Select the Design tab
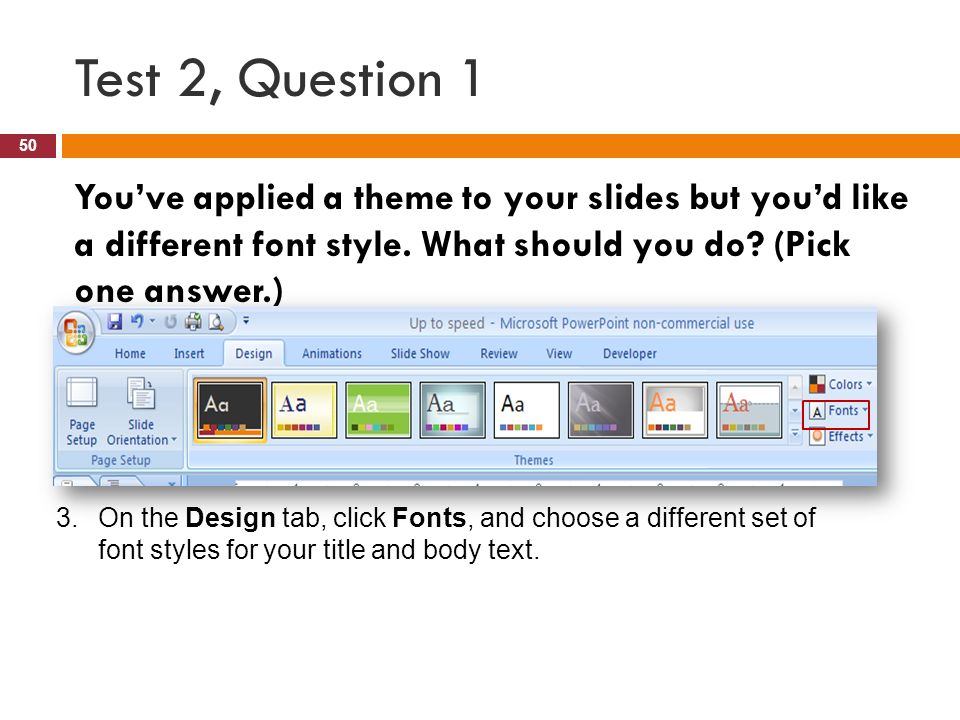This screenshot has width=960, height=720. point(253,354)
